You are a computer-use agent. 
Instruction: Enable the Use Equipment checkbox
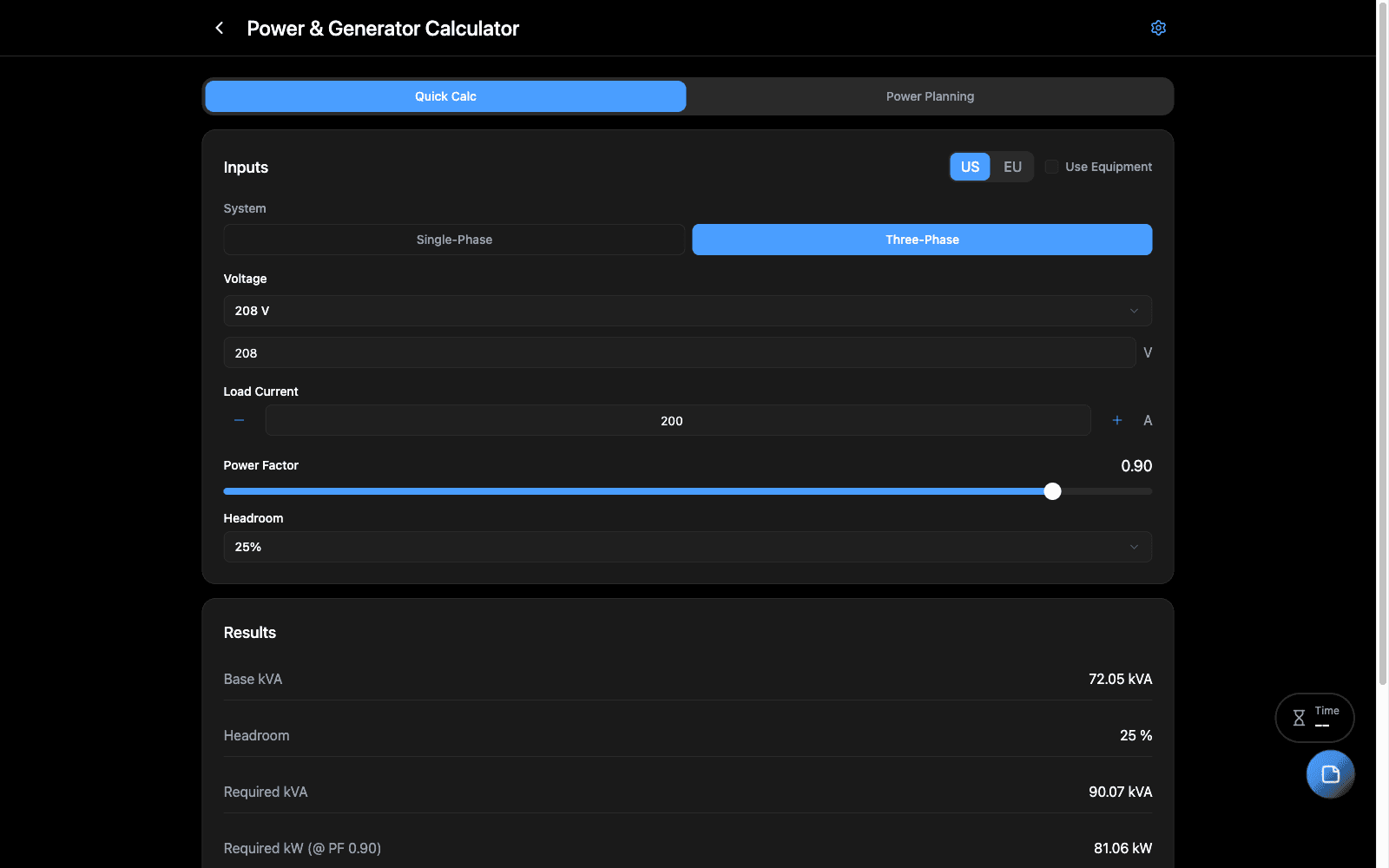[x=1051, y=167]
